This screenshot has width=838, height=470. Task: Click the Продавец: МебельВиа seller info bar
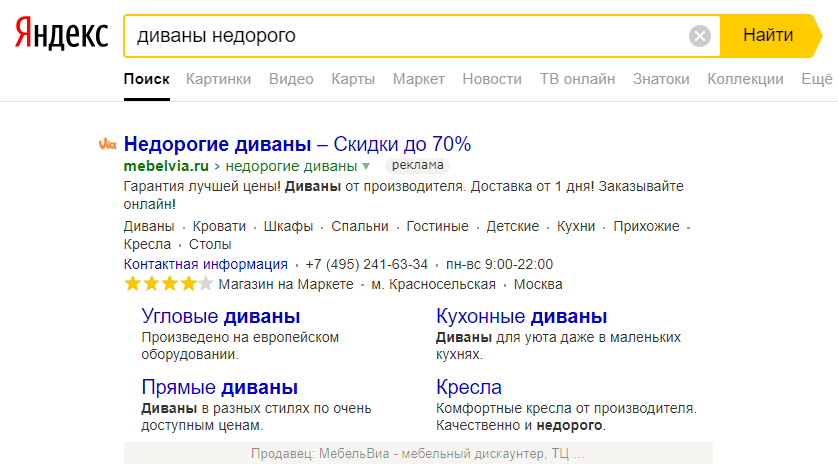(x=418, y=453)
